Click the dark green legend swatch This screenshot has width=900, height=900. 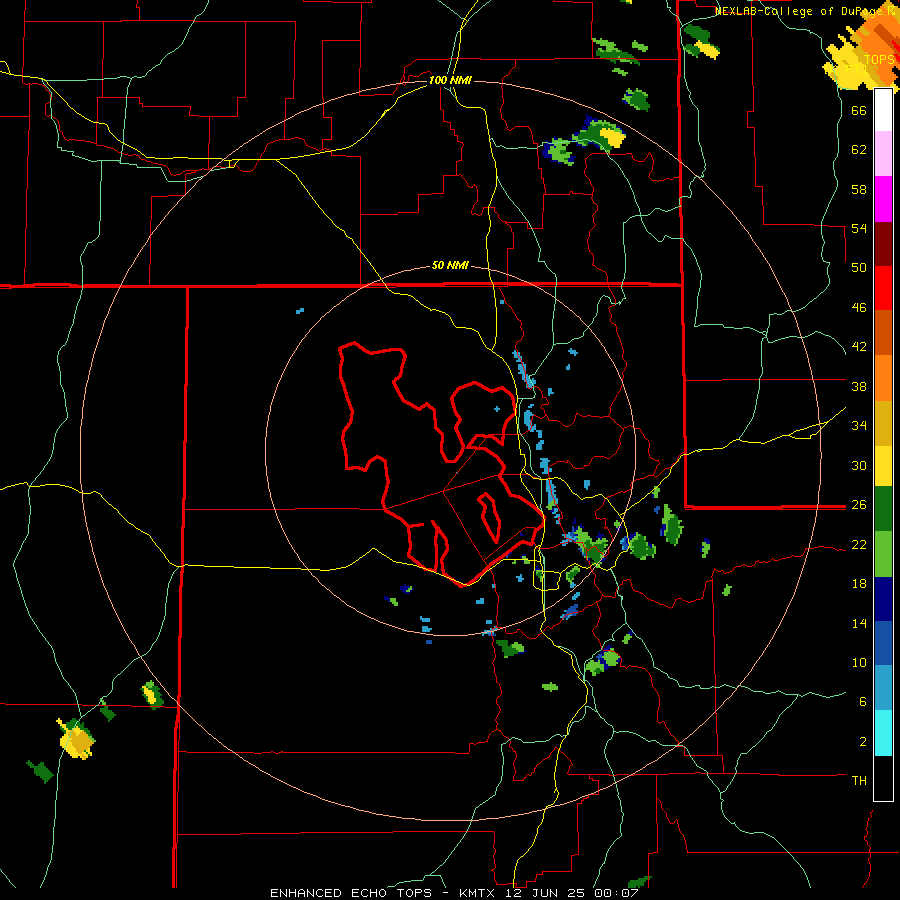click(883, 509)
